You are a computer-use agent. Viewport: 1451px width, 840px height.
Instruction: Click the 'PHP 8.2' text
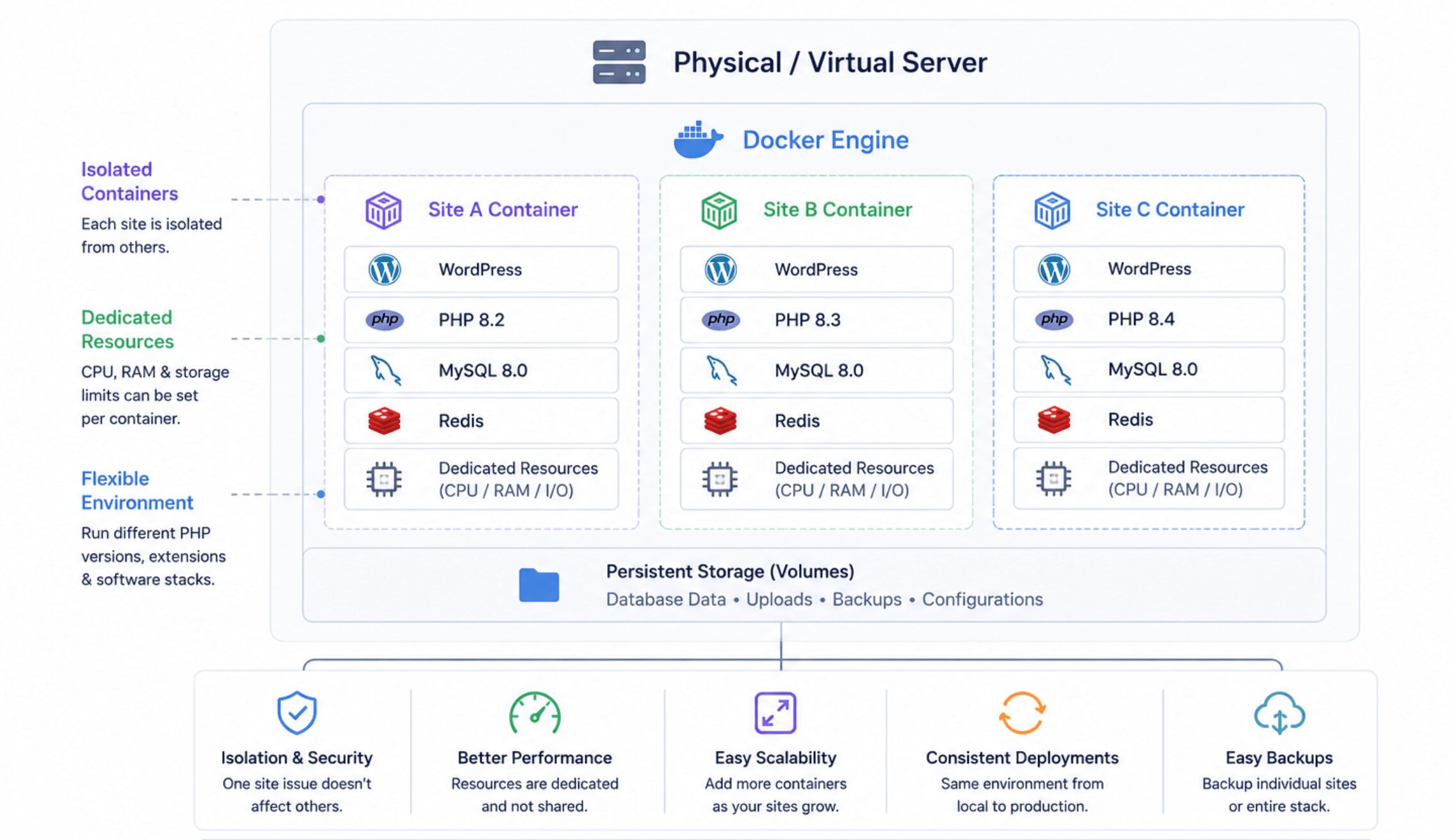pyautogui.click(x=471, y=319)
